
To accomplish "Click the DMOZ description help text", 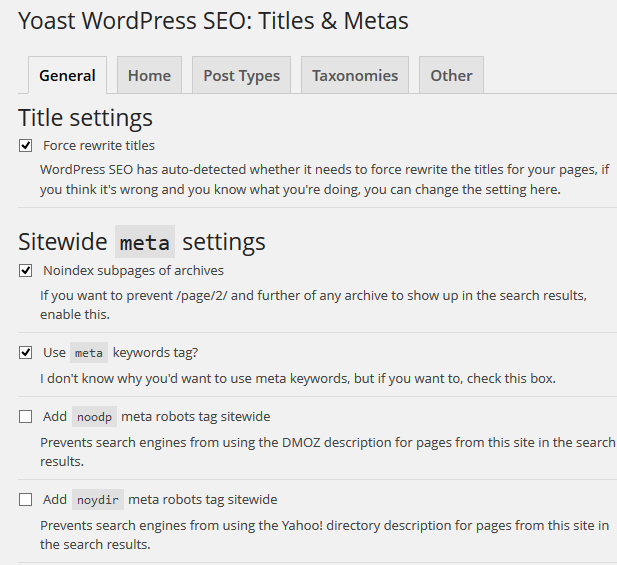I will pos(327,451).
